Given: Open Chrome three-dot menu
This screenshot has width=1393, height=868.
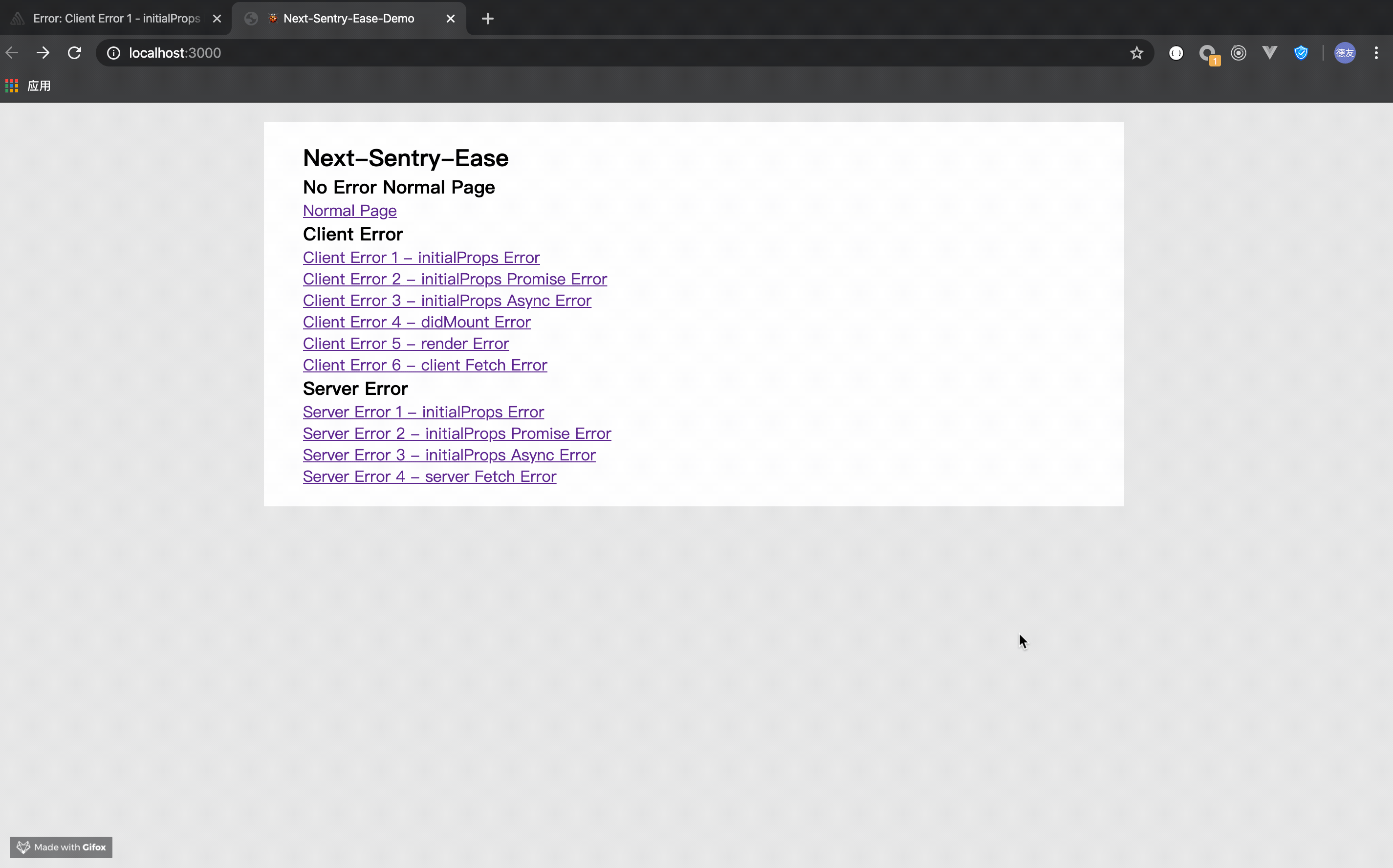Looking at the screenshot, I should (x=1376, y=53).
